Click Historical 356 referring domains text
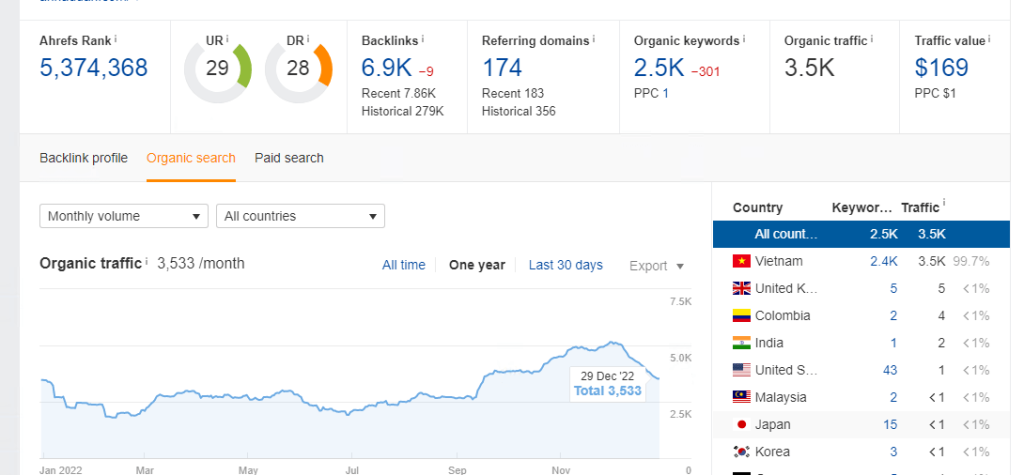 (519, 111)
